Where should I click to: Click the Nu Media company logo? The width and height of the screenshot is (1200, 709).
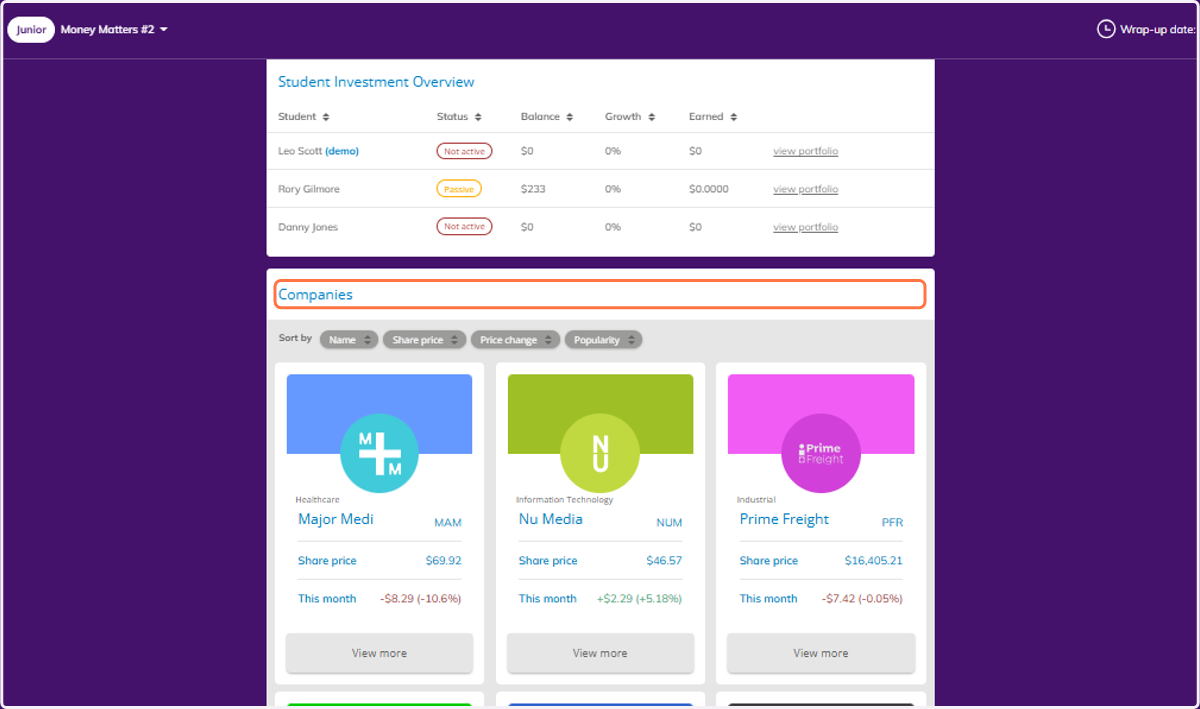tap(600, 454)
